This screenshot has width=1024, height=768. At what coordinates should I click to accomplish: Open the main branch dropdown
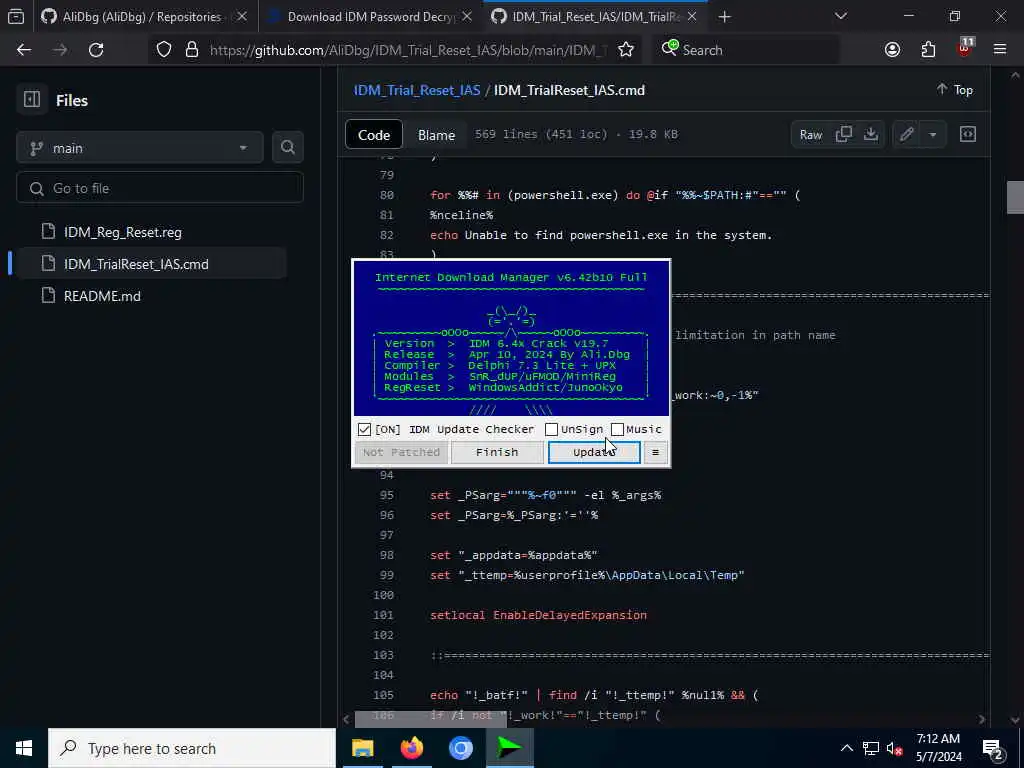(x=140, y=148)
